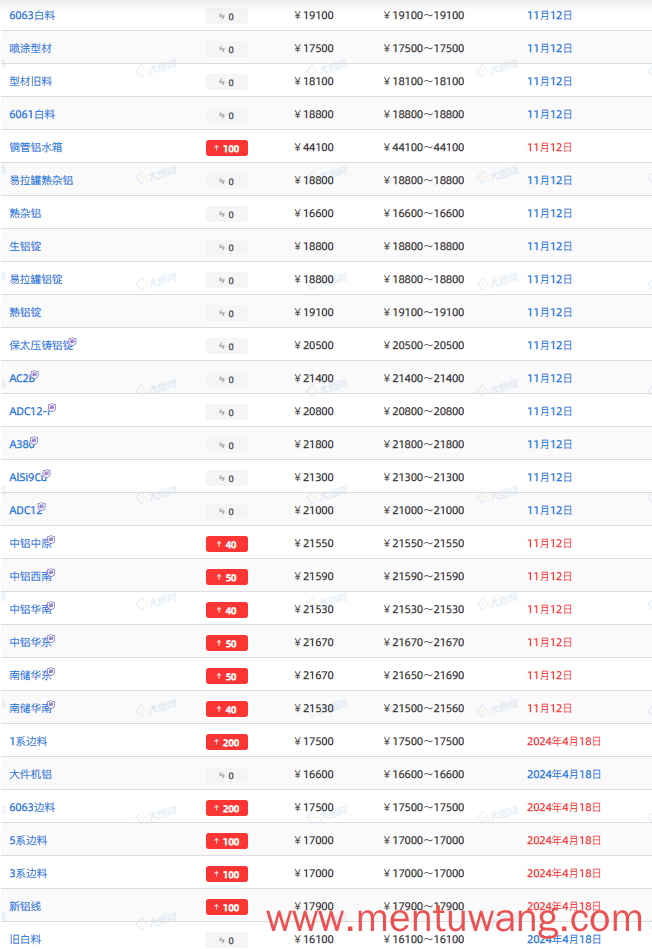652x949 pixels.
Task: Open the 3系边料 link
Action: click(x=28, y=873)
